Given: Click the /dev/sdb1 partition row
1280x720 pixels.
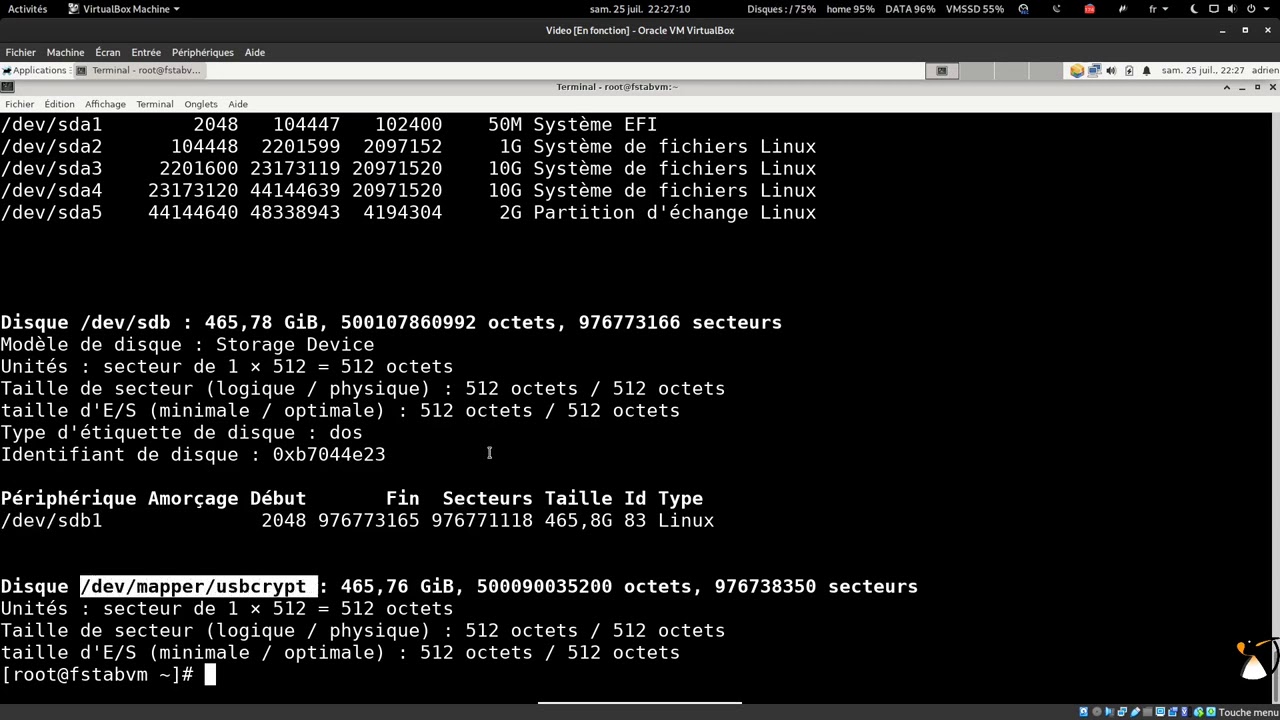Looking at the screenshot, I should (357, 521).
